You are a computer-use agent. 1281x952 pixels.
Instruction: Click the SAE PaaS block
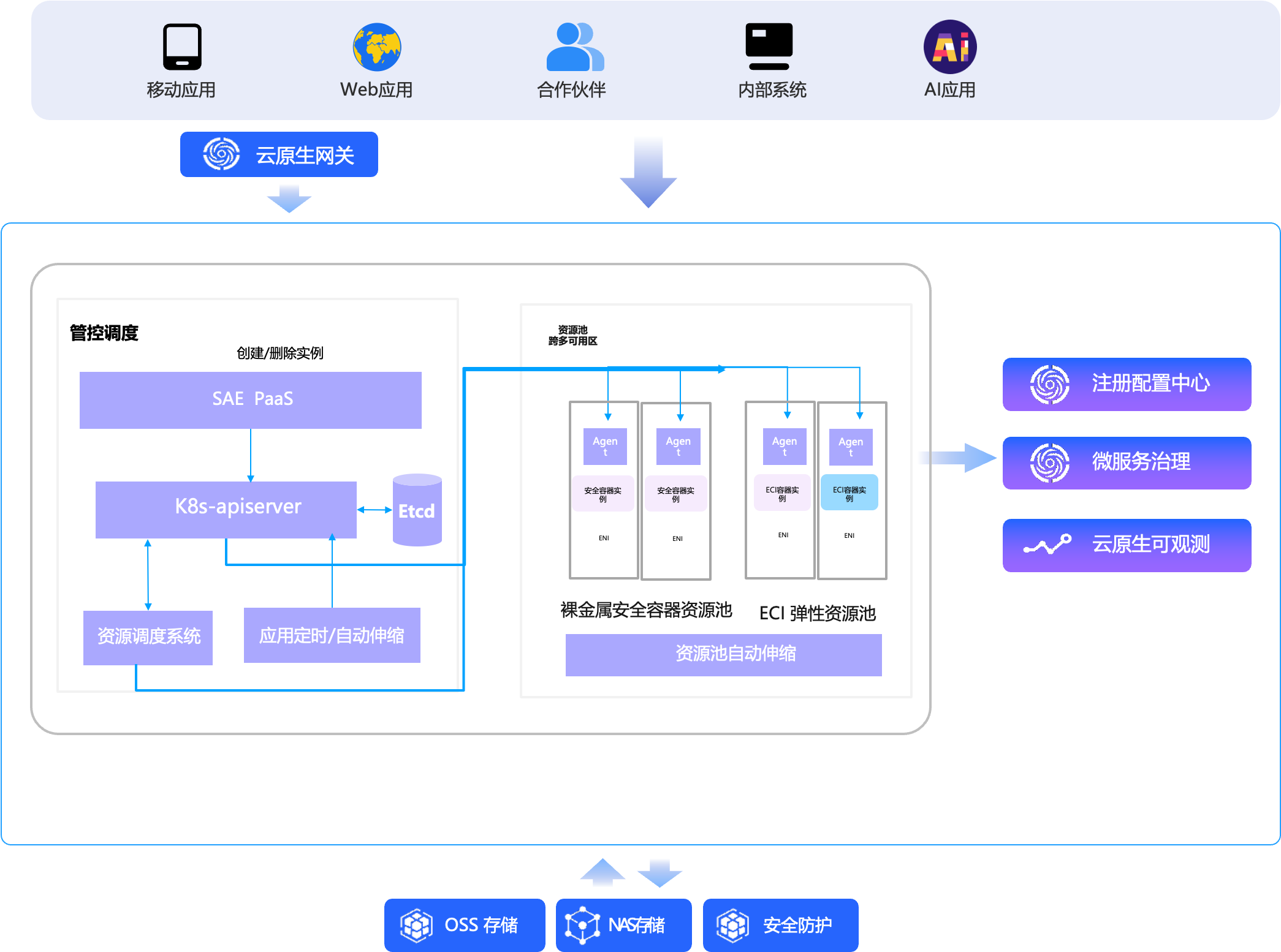[250, 399]
